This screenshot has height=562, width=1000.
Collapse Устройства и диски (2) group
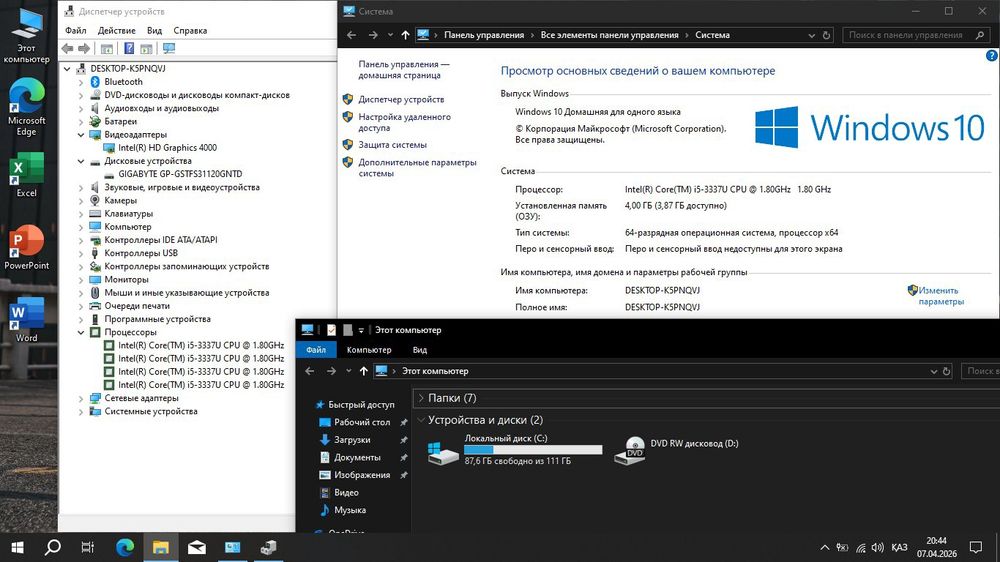click(x=421, y=420)
